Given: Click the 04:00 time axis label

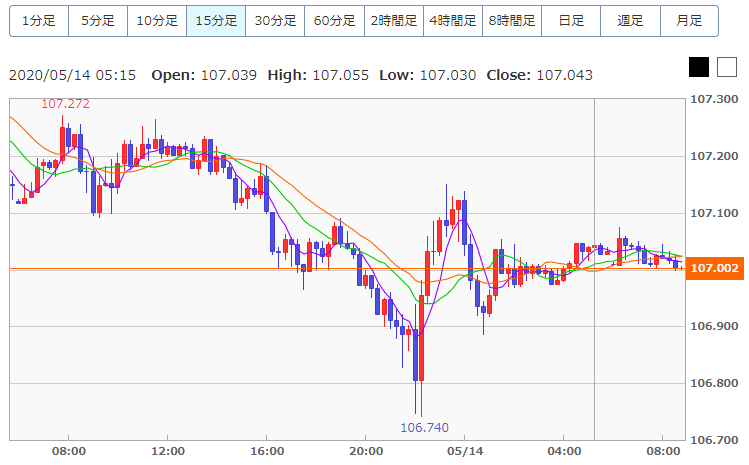Looking at the screenshot, I should point(564,452).
